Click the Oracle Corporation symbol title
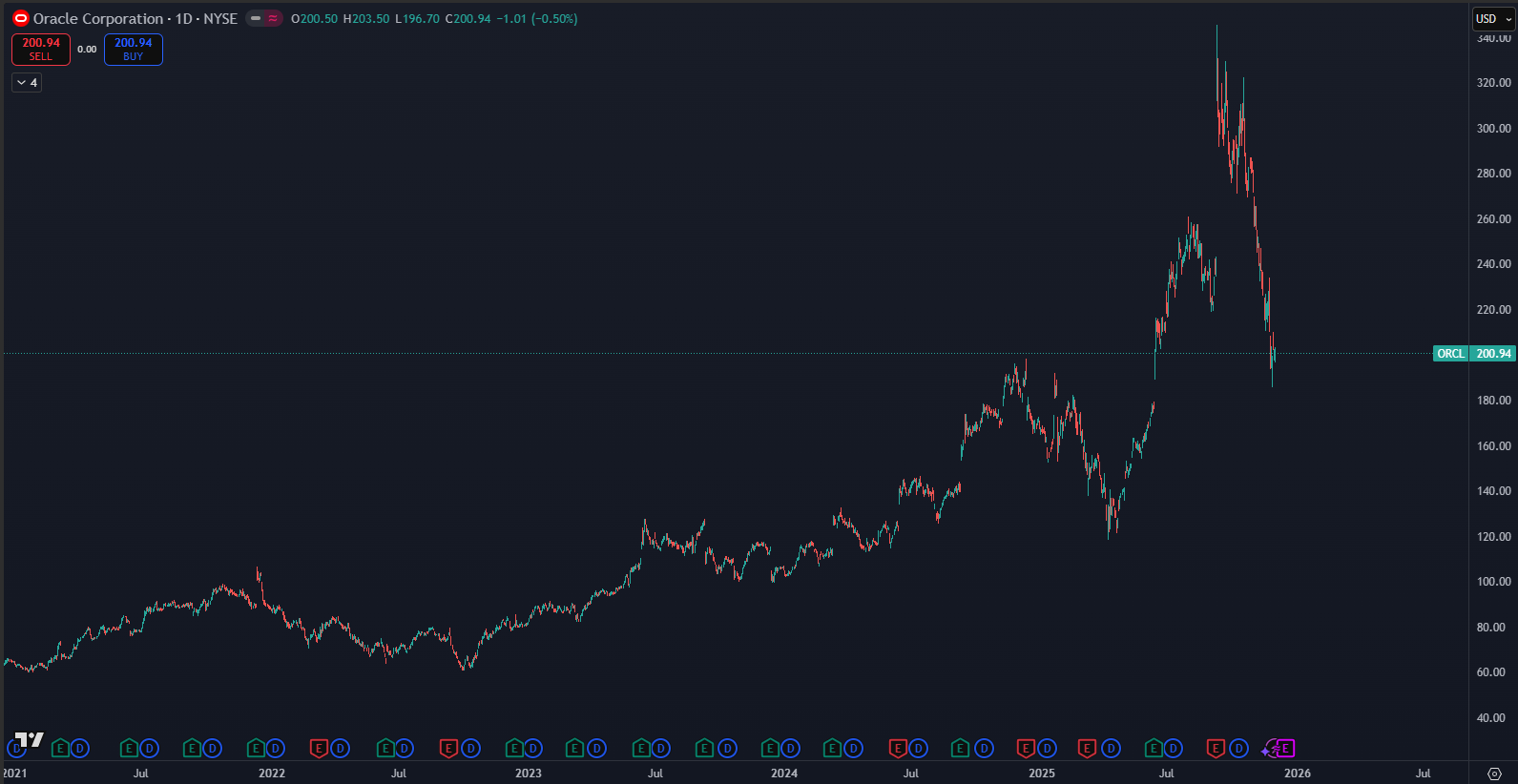 (x=98, y=18)
